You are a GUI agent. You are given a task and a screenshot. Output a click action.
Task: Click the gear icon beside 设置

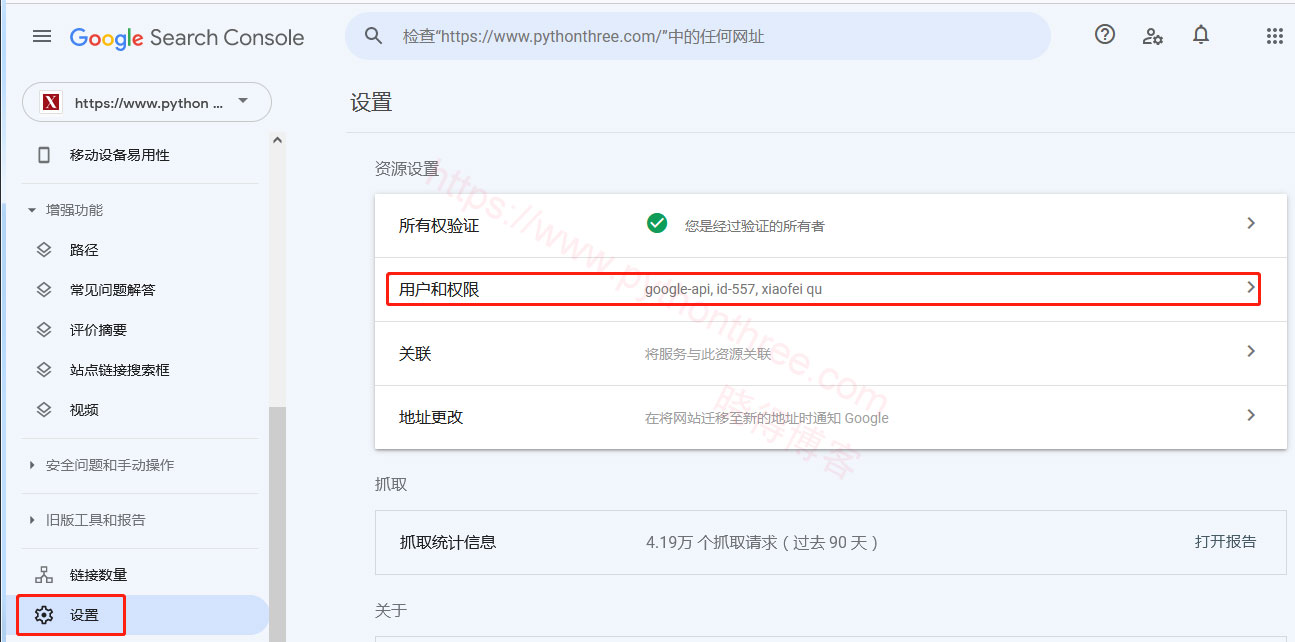point(44,615)
